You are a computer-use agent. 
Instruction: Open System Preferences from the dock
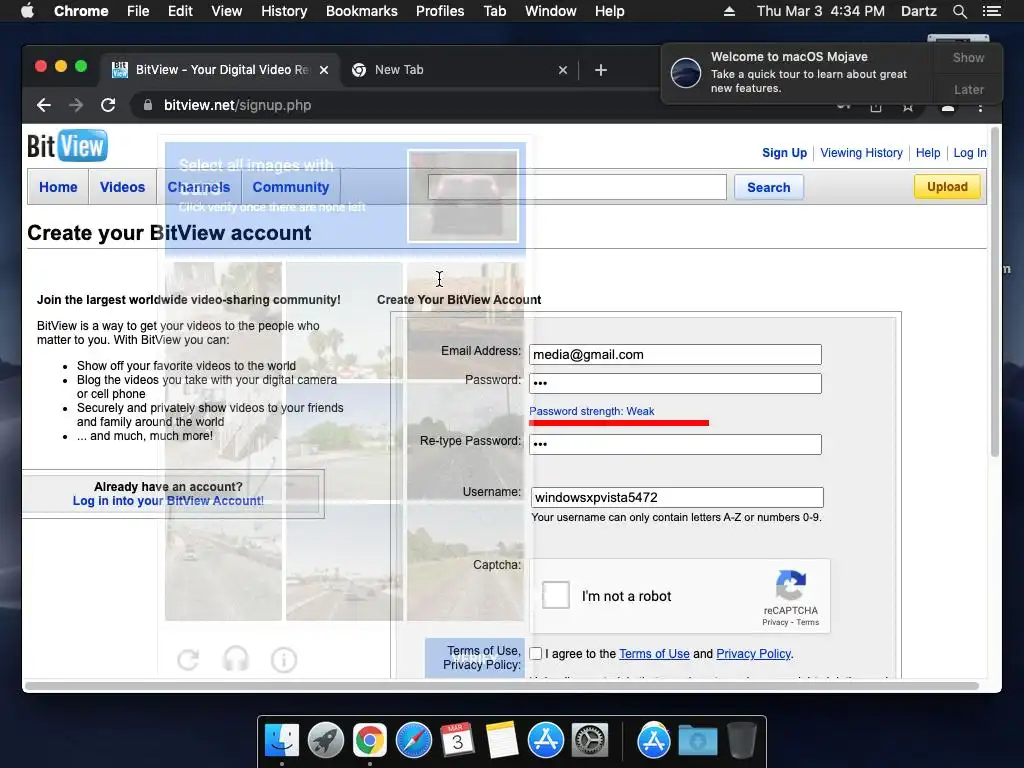click(590, 741)
